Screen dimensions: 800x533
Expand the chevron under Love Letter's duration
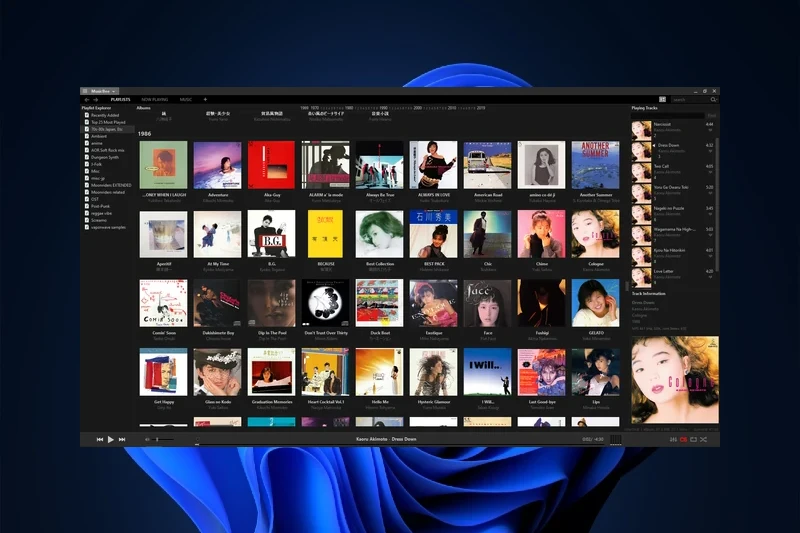(x=710, y=277)
